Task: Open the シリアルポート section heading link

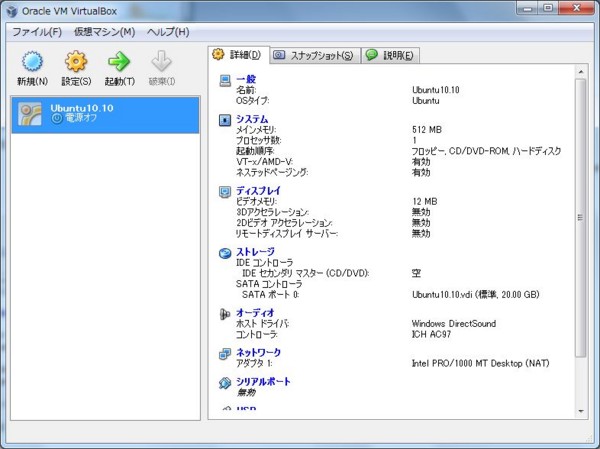Action: [263, 382]
